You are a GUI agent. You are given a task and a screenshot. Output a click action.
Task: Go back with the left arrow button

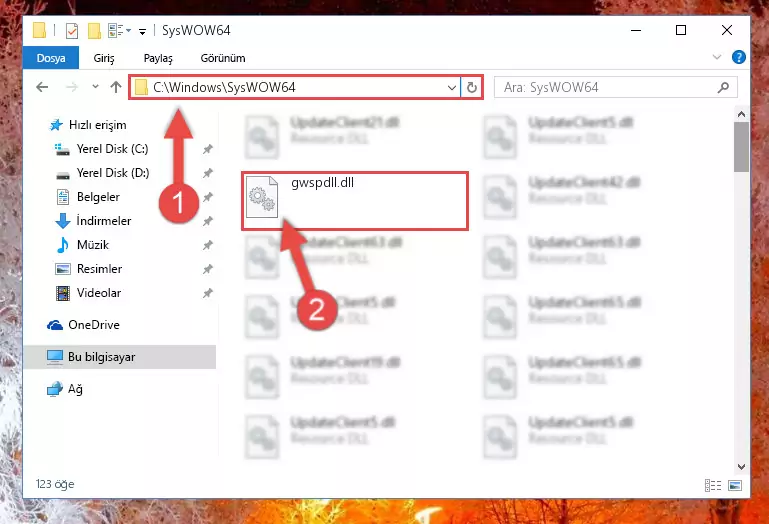click(x=42, y=87)
